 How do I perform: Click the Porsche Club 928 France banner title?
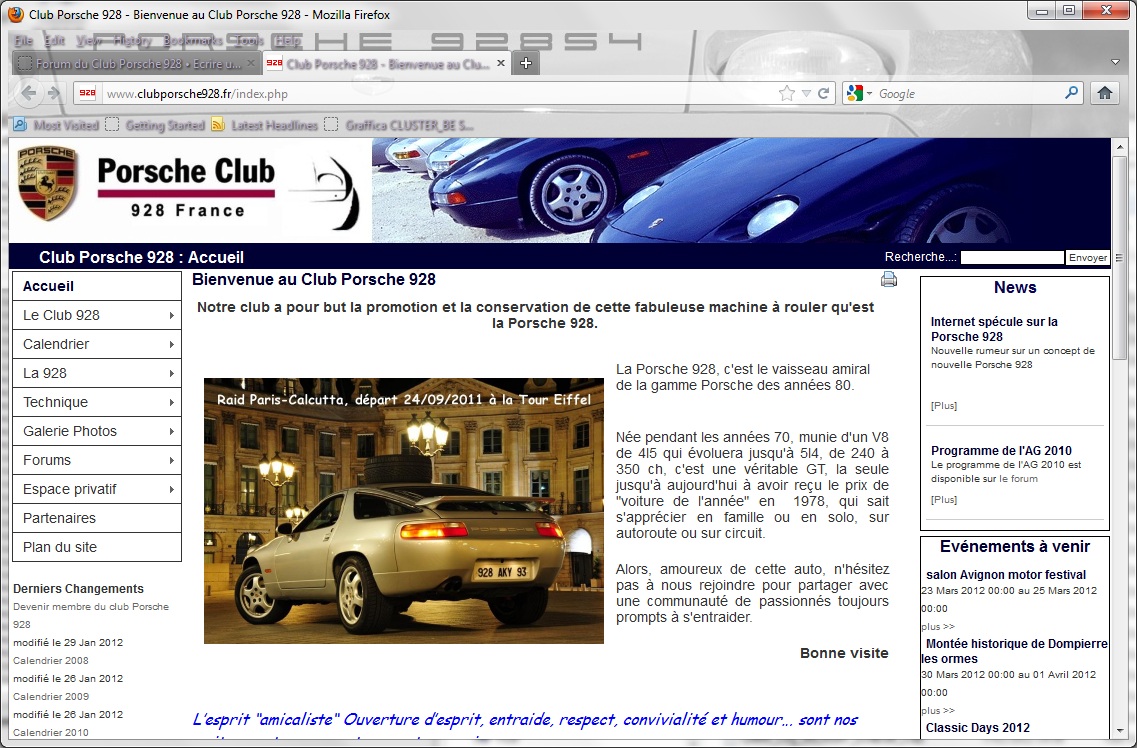pos(186,187)
